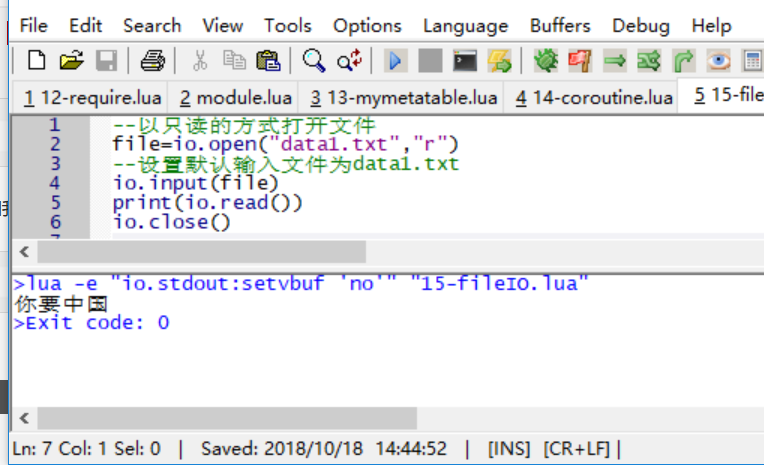Open the Buffers menu
The height and width of the screenshot is (465, 764).
pos(560,25)
